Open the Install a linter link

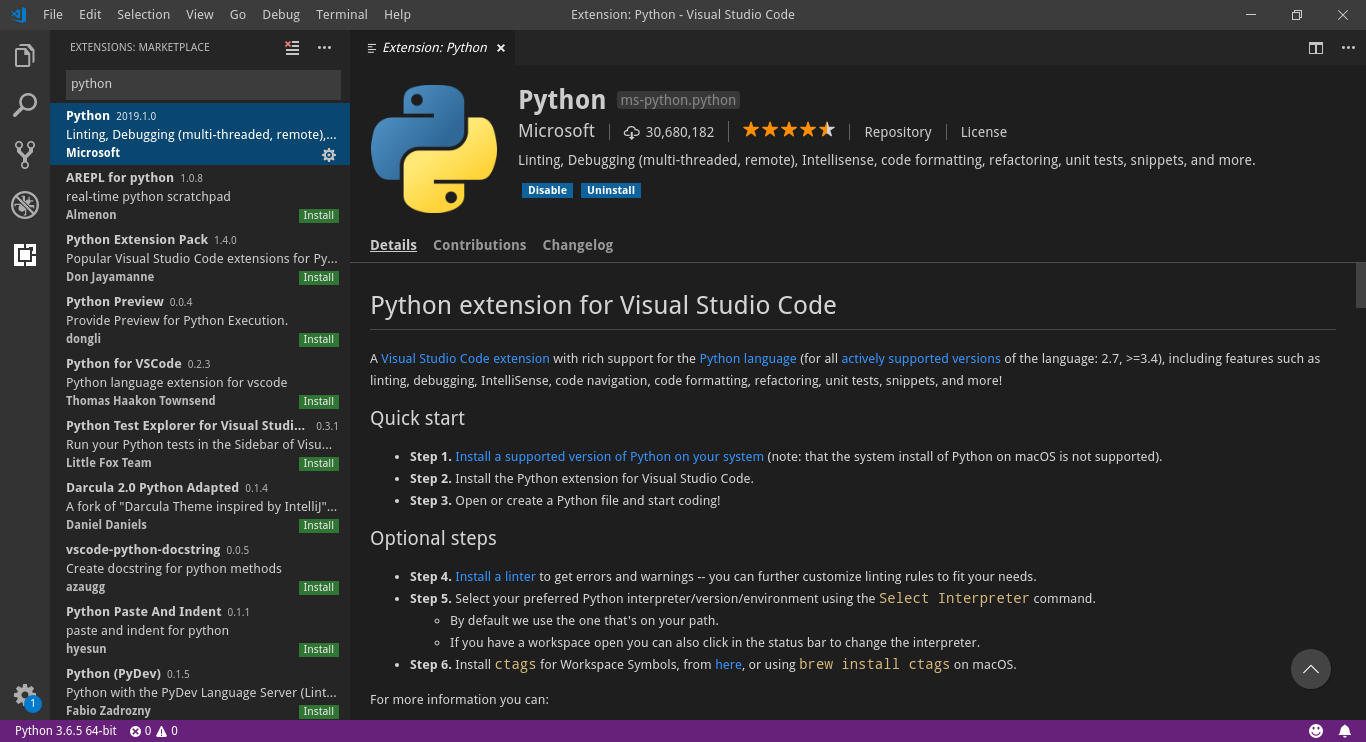[x=495, y=576]
